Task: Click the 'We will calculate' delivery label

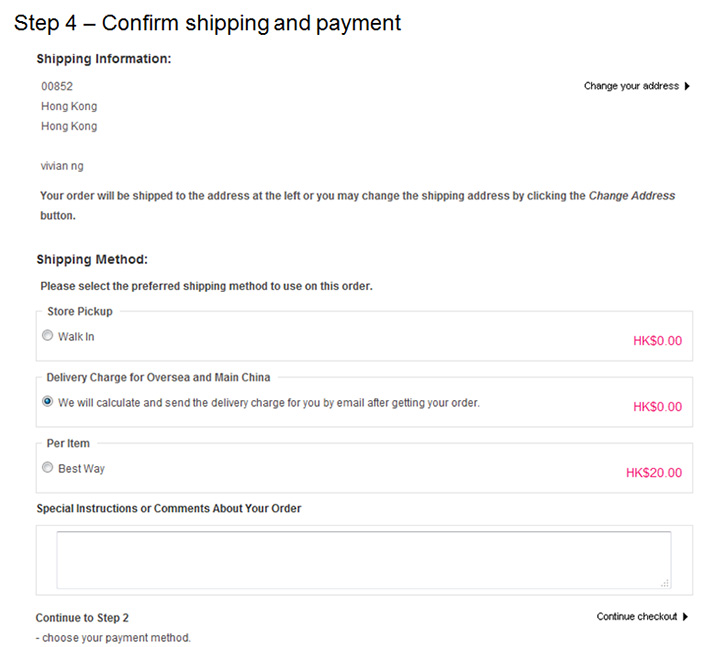Action: pyautogui.click(x=269, y=403)
